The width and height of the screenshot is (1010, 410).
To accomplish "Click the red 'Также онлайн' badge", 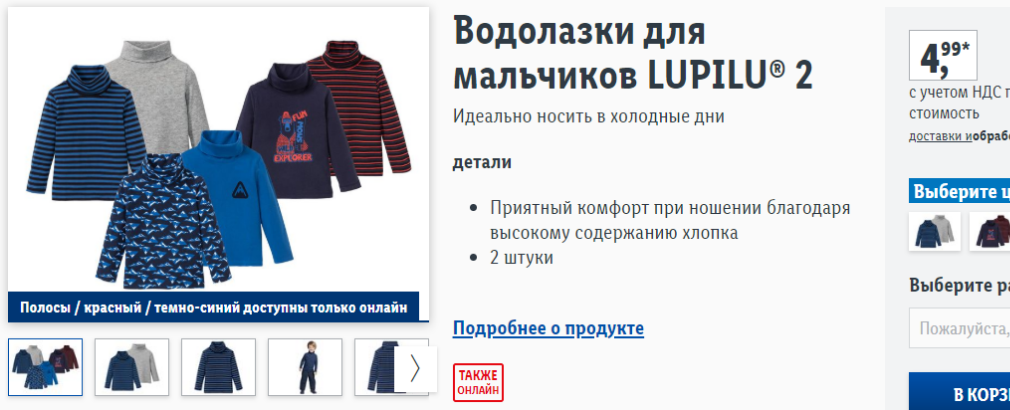I will click(478, 382).
